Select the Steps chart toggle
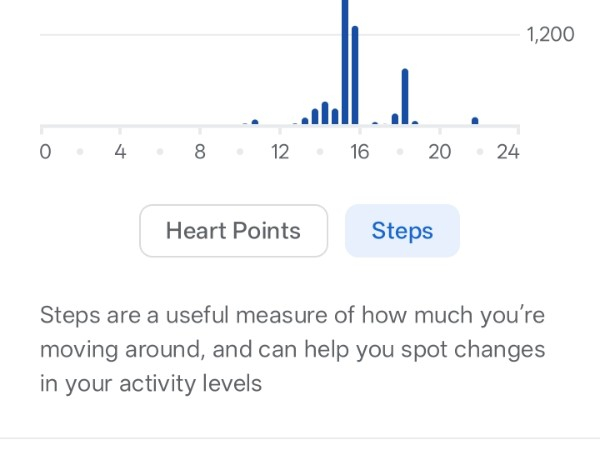 (402, 231)
